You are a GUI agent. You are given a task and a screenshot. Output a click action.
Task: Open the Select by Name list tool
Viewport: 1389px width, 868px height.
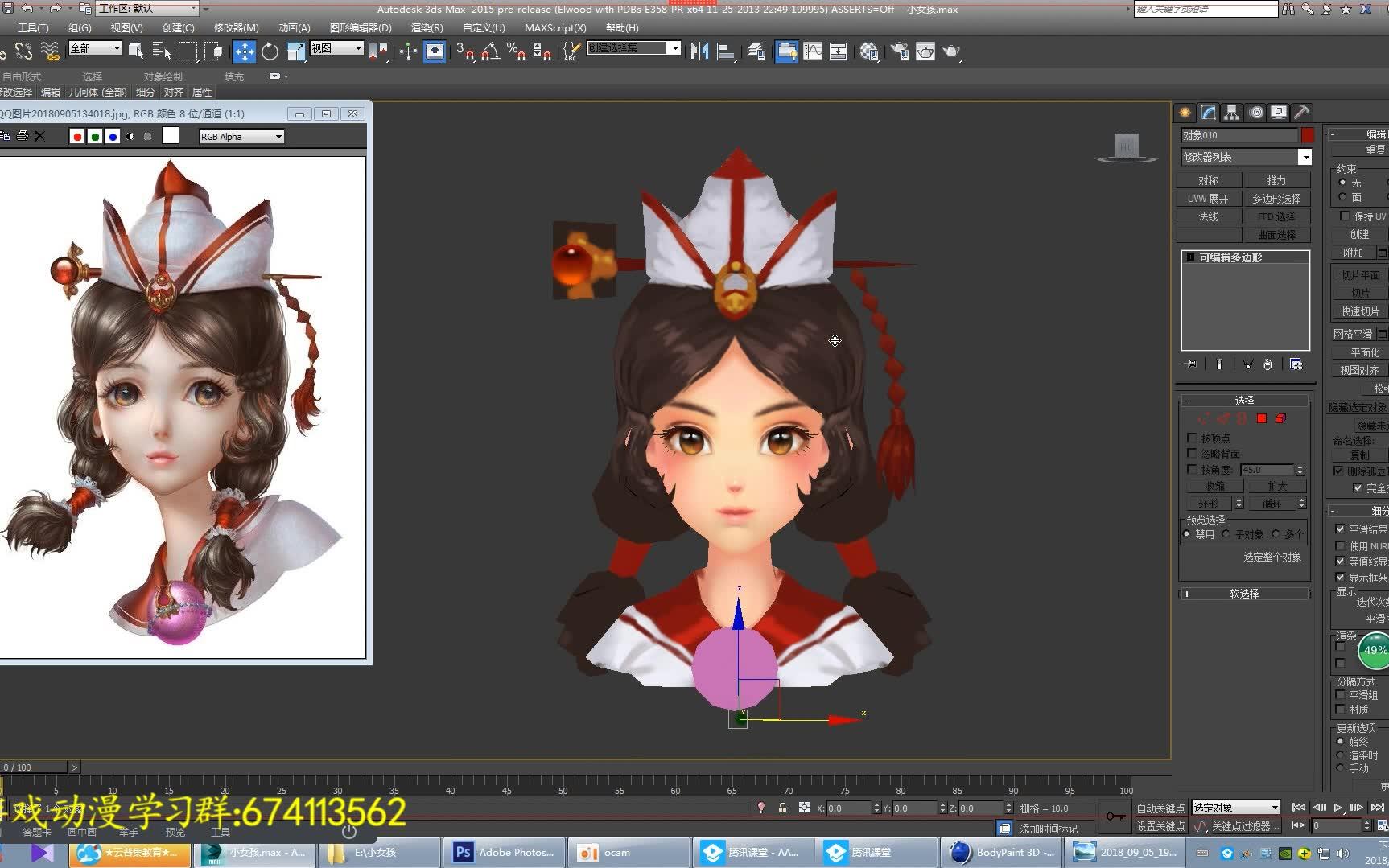pyautogui.click(x=161, y=51)
